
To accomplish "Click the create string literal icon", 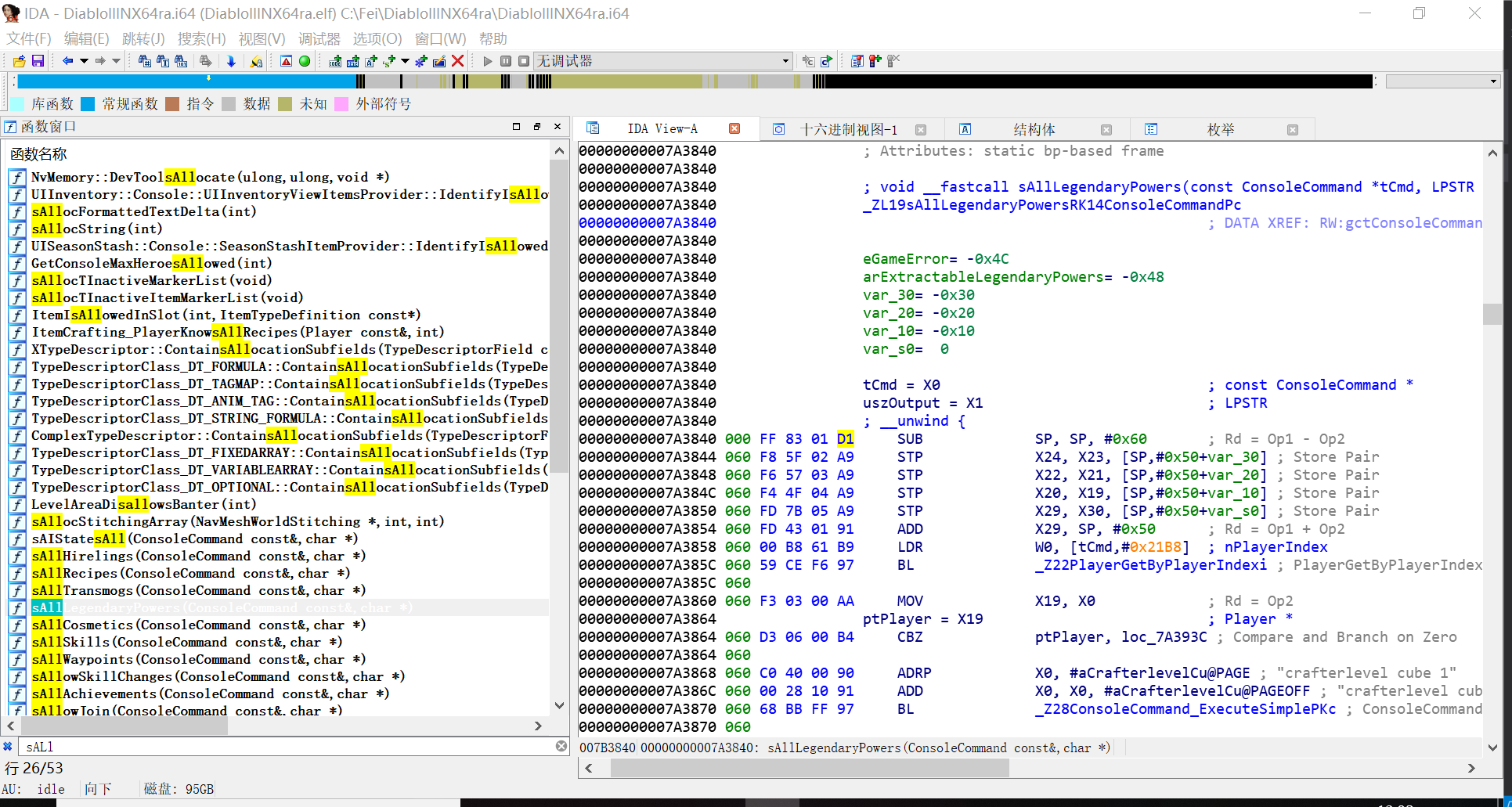I will [371, 61].
